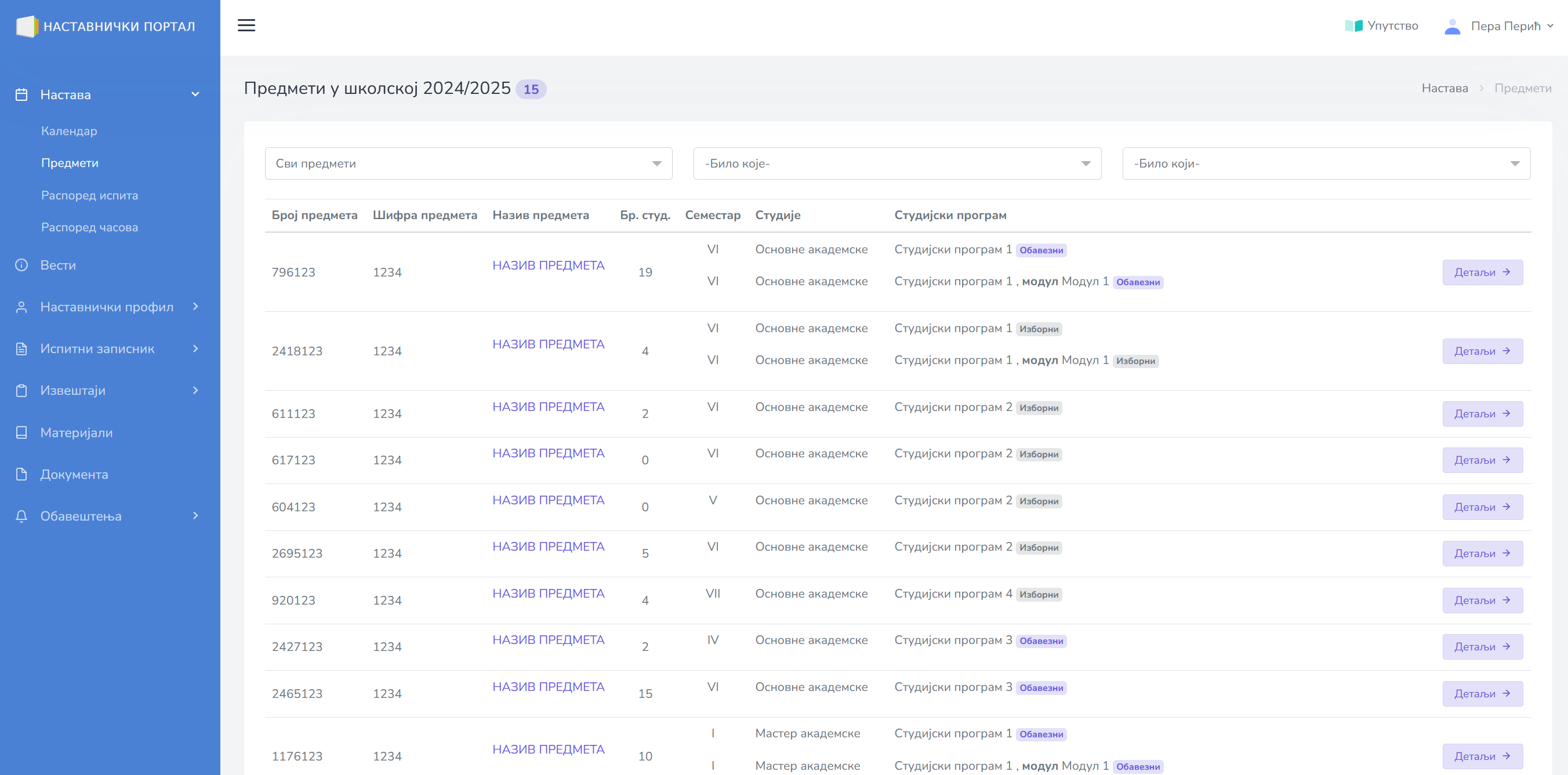Screen dimensions: 1568x775
Task: Open the Сви предмети dropdown
Action: pos(468,163)
